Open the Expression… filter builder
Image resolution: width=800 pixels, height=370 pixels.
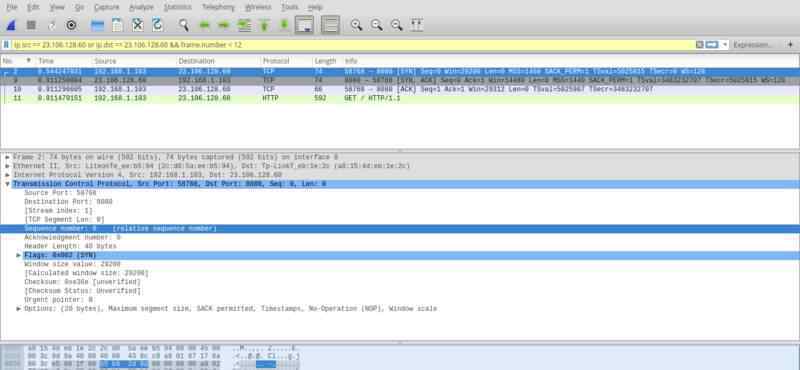(753, 45)
